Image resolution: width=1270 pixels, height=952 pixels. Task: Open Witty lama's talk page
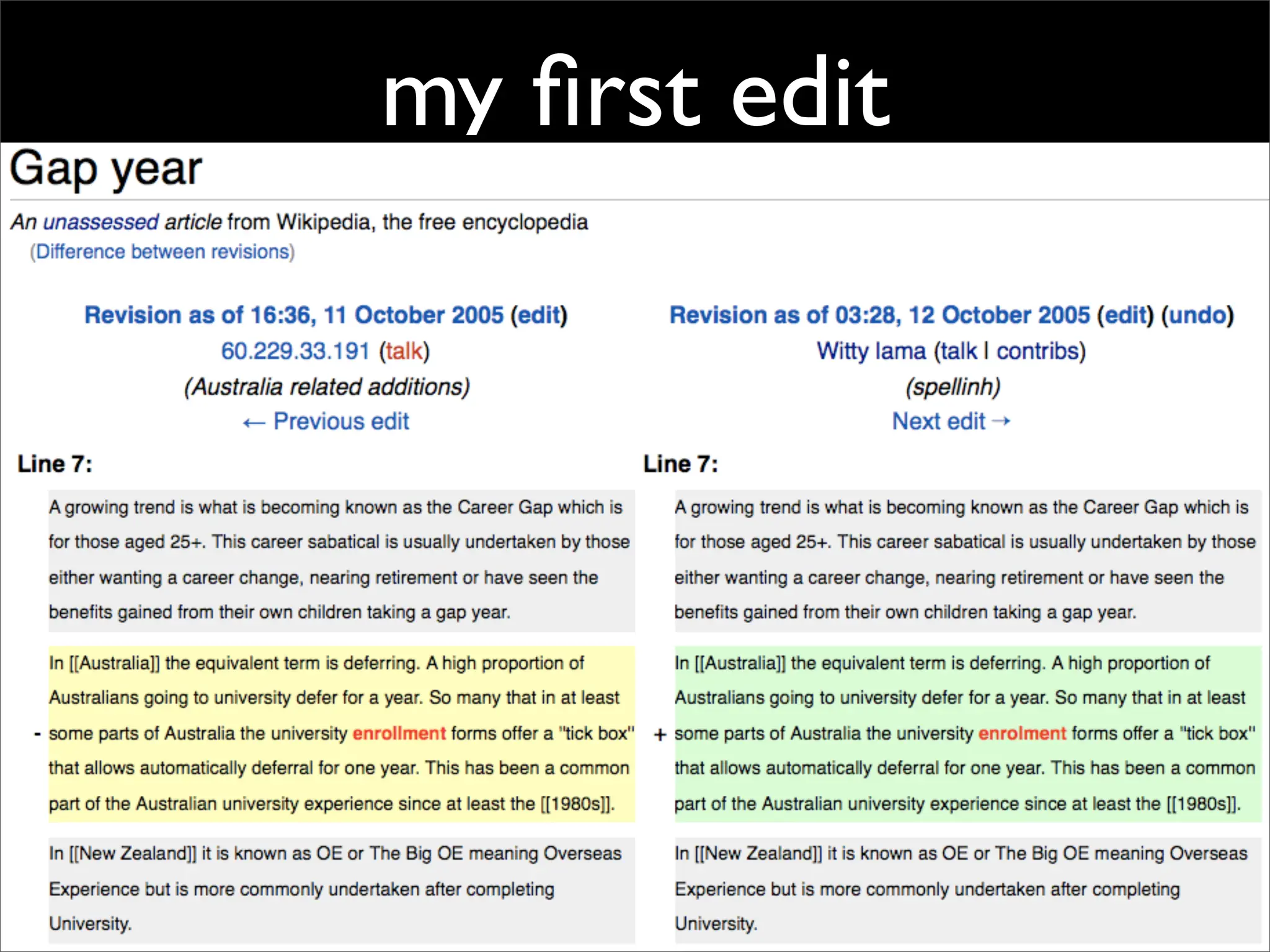click(x=958, y=351)
